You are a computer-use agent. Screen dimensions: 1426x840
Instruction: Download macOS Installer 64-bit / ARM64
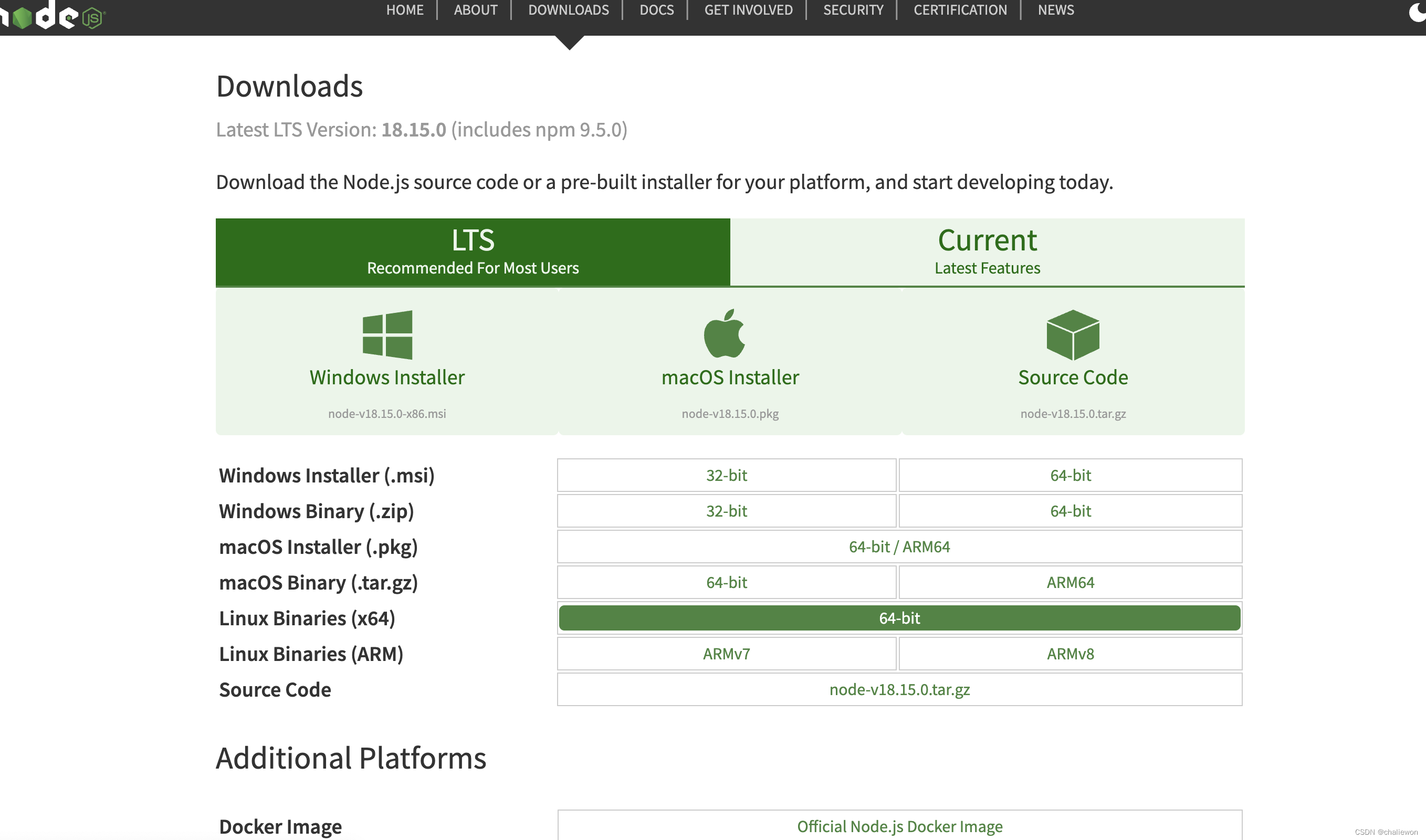coord(899,546)
